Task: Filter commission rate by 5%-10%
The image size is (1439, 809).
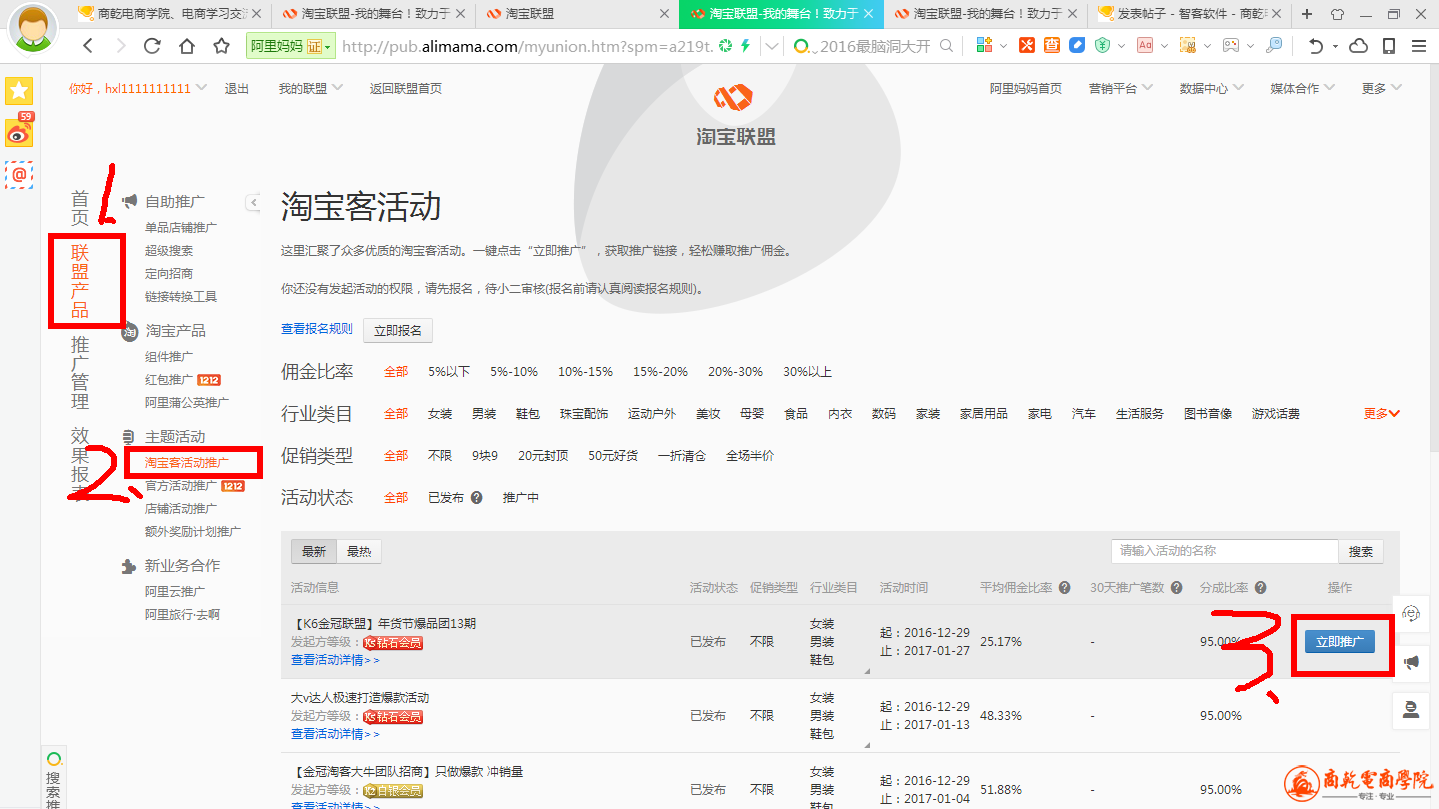Action: pyautogui.click(x=514, y=372)
